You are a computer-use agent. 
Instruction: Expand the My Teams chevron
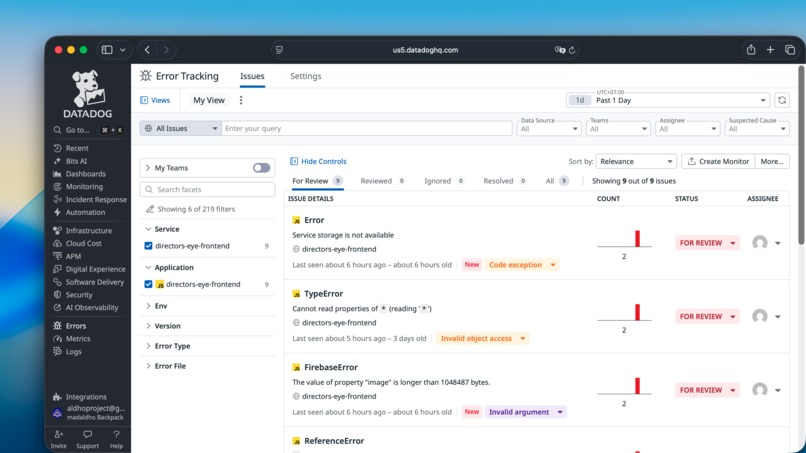(x=148, y=168)
